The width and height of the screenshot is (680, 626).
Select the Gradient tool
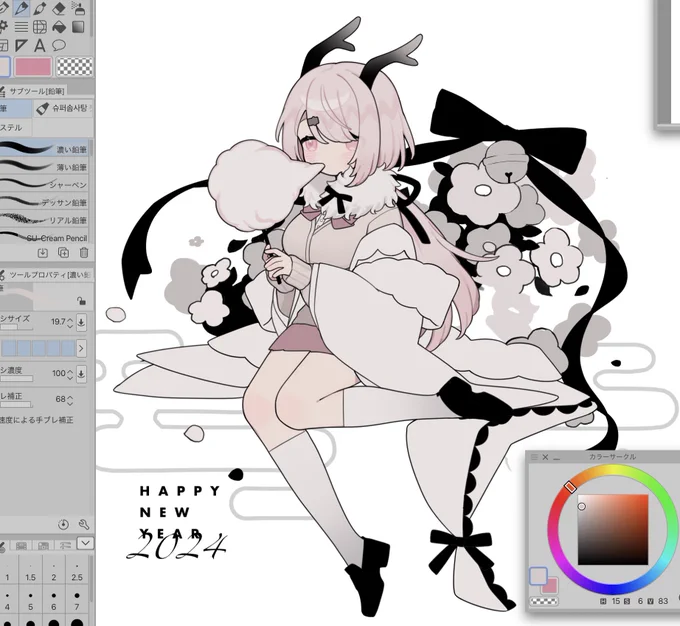tap(78, 27)
